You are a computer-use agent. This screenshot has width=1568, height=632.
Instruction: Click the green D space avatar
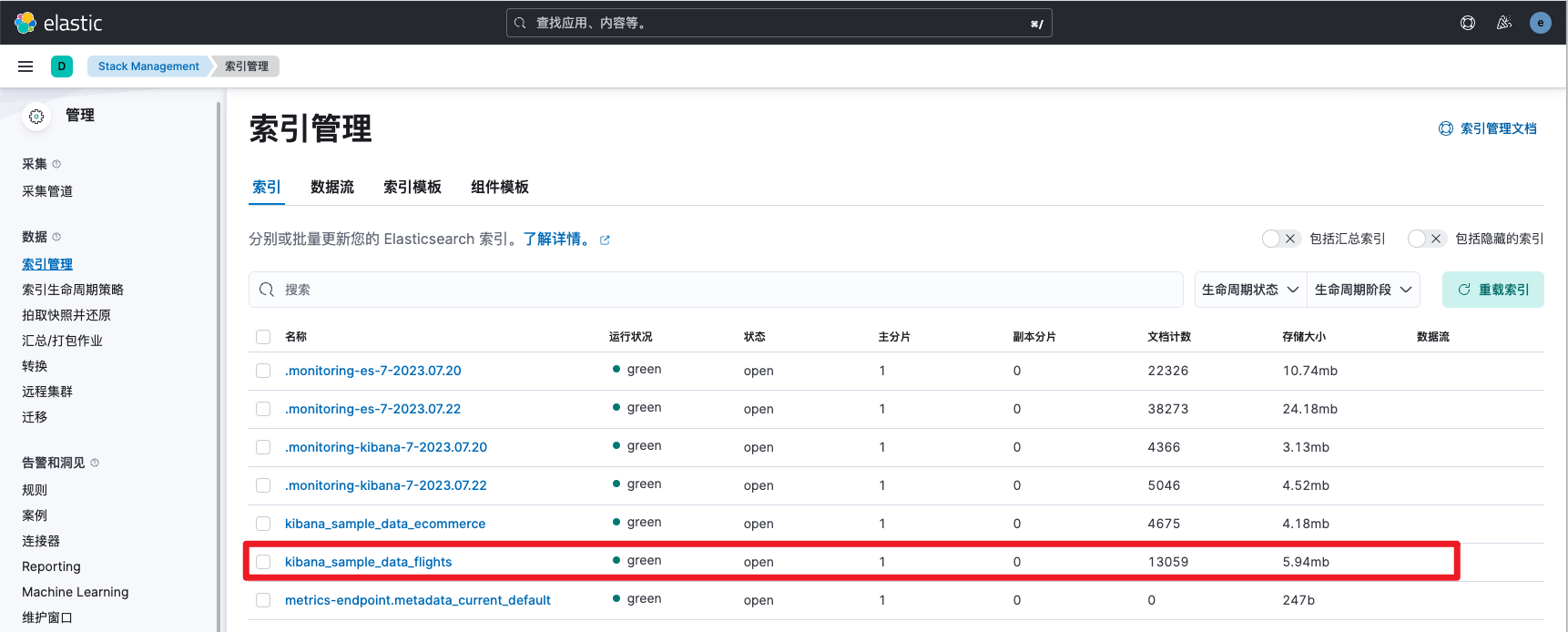[x=62, y=66]
